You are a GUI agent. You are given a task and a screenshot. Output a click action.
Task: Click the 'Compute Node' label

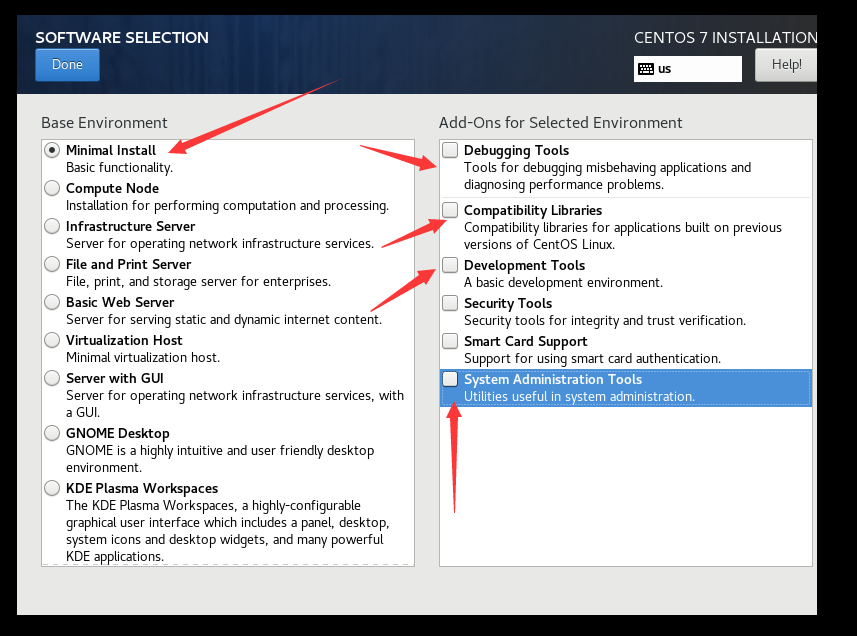coord(113,189)
